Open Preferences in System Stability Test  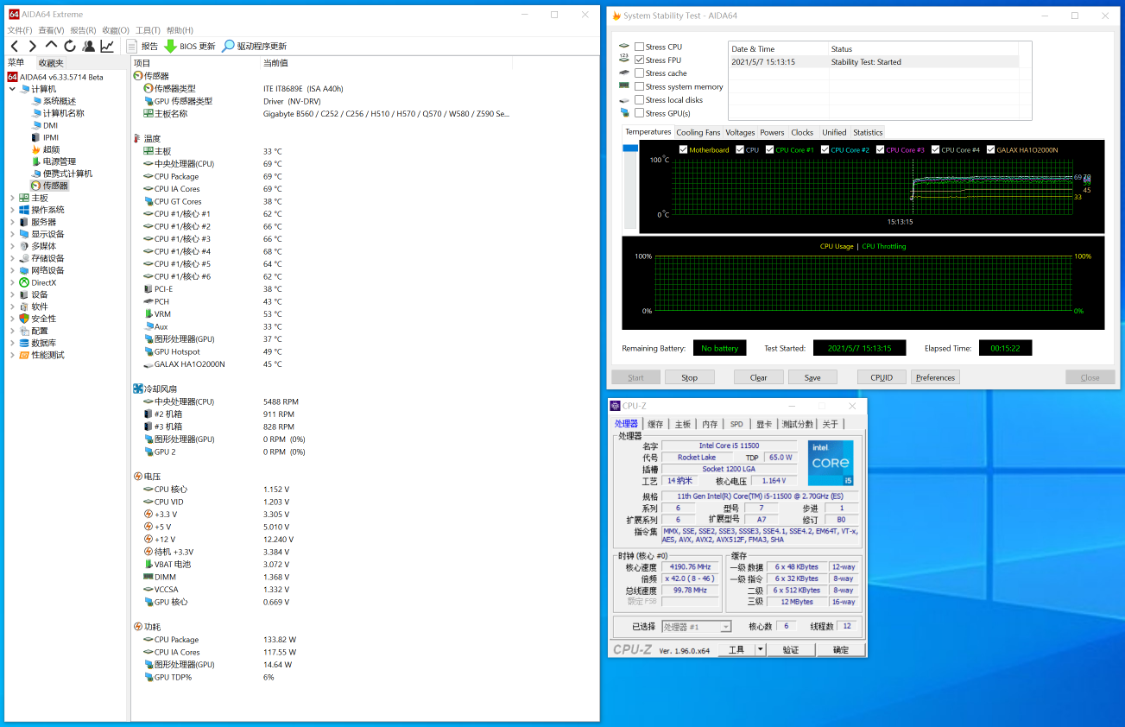(935, 377)
